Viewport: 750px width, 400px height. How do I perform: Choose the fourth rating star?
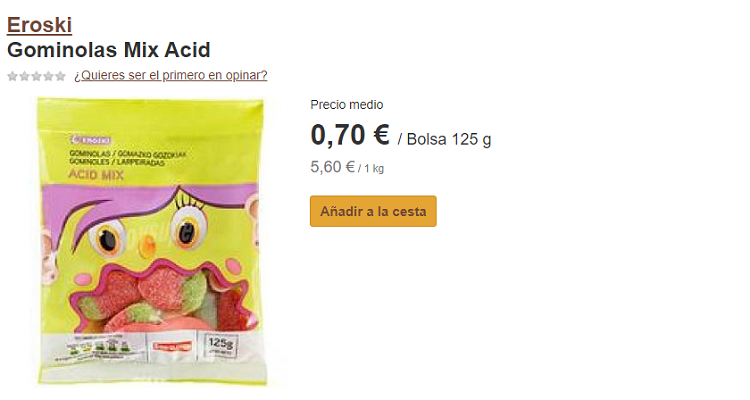(x=48, y=76)
